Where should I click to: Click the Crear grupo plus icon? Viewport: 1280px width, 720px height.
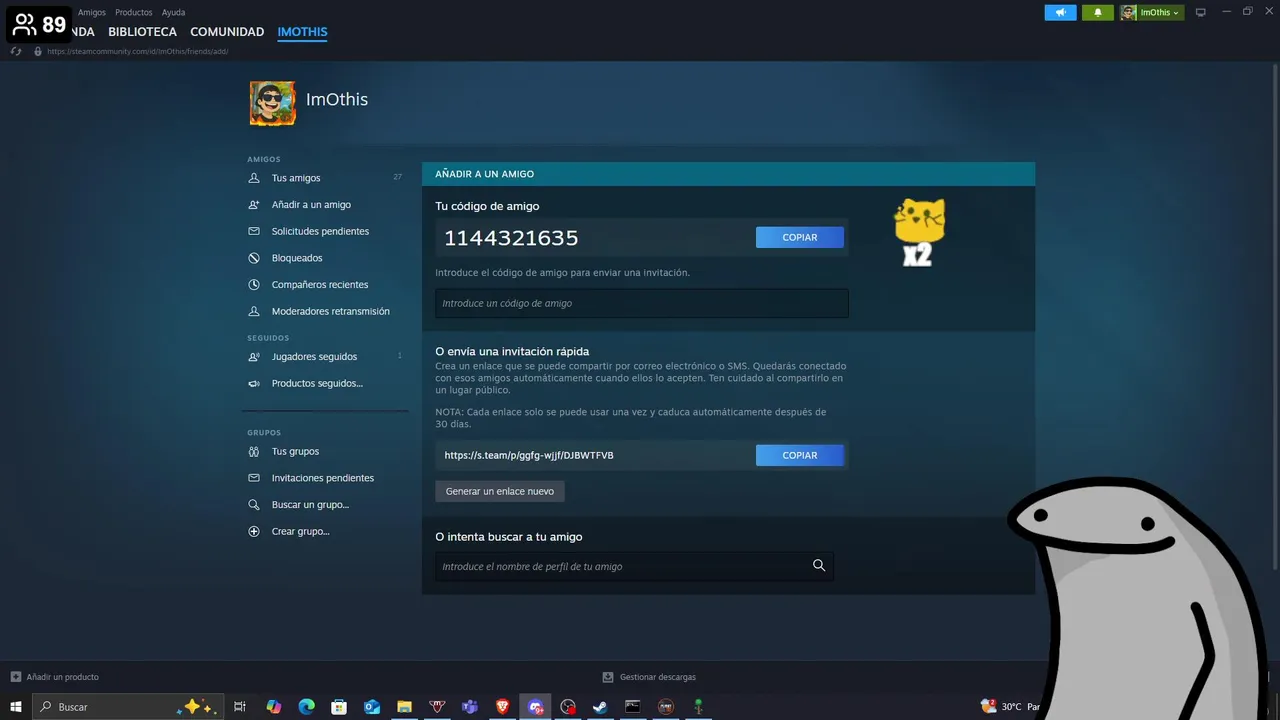[x=254, y=531]
